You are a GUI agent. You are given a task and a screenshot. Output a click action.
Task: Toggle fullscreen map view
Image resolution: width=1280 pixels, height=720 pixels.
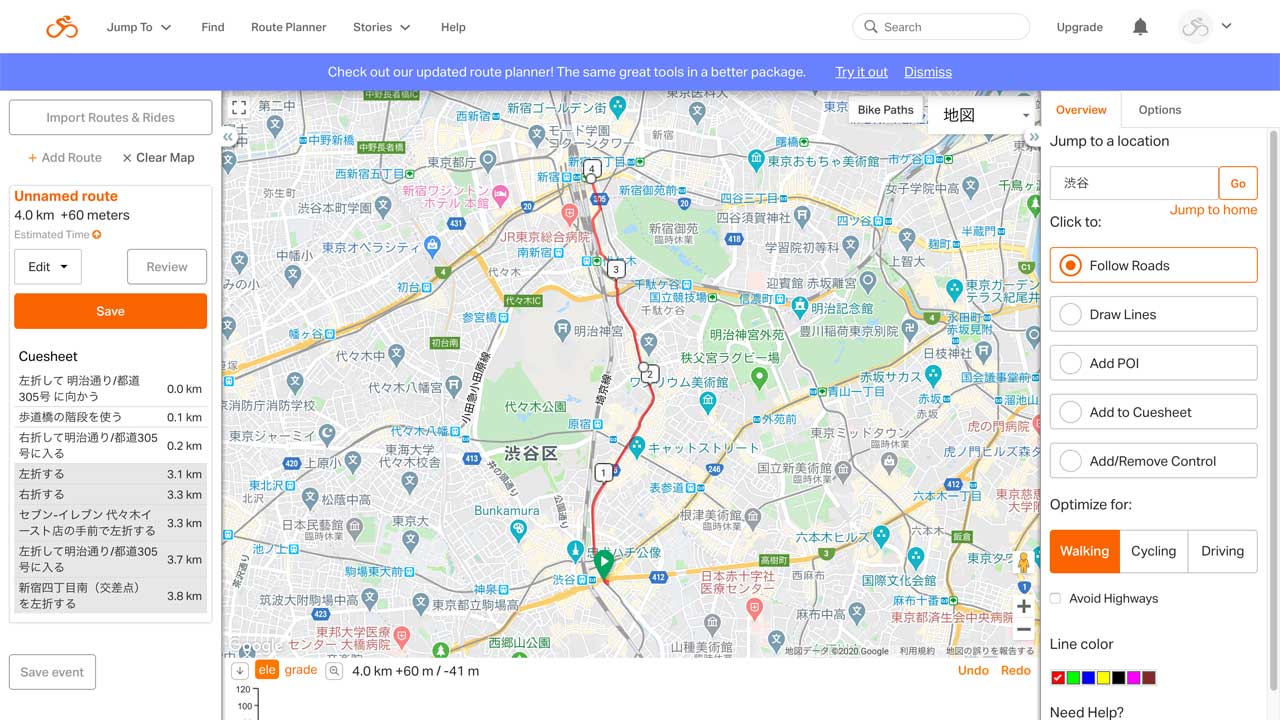[238, 107]
